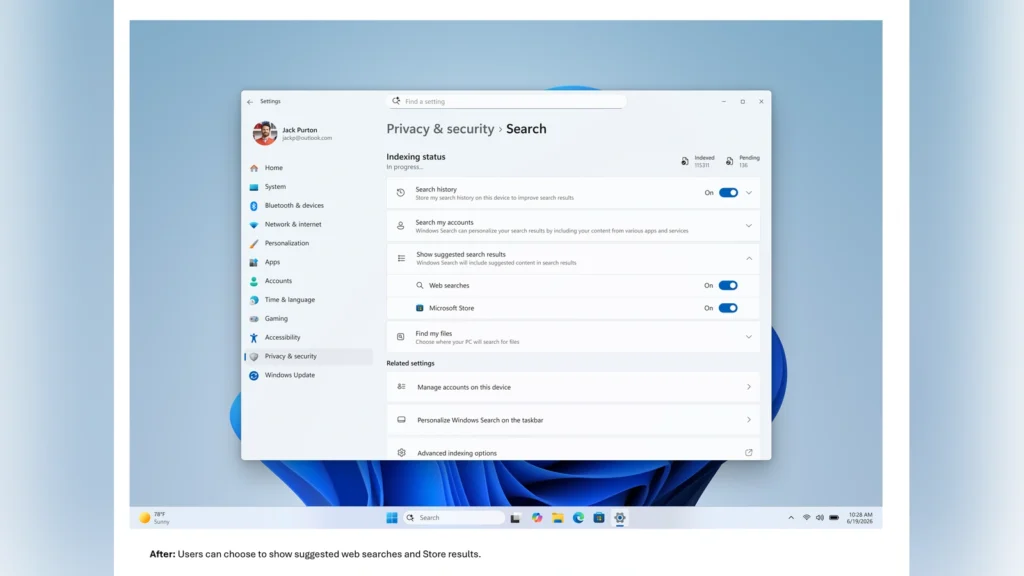
Task: Click the volume speaker tray icon
Action: click(x=820, y=518)
